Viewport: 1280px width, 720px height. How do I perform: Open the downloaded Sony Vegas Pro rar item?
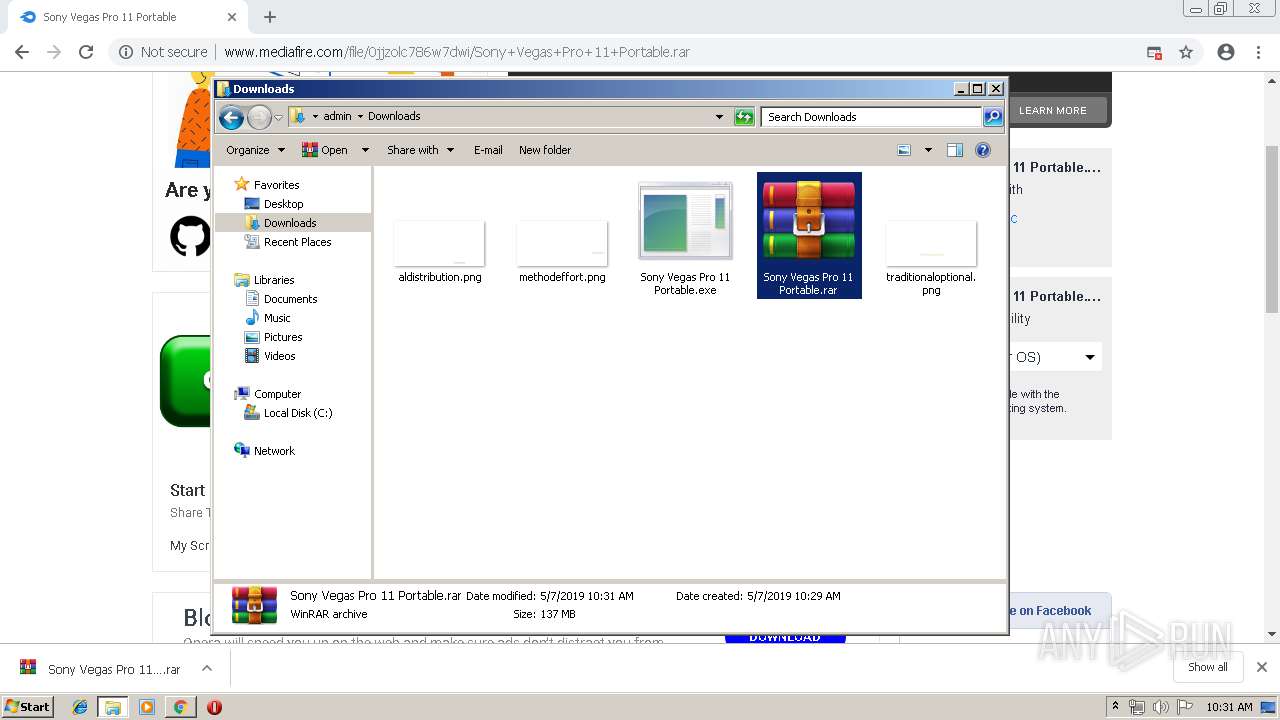[x=100, y=669]
